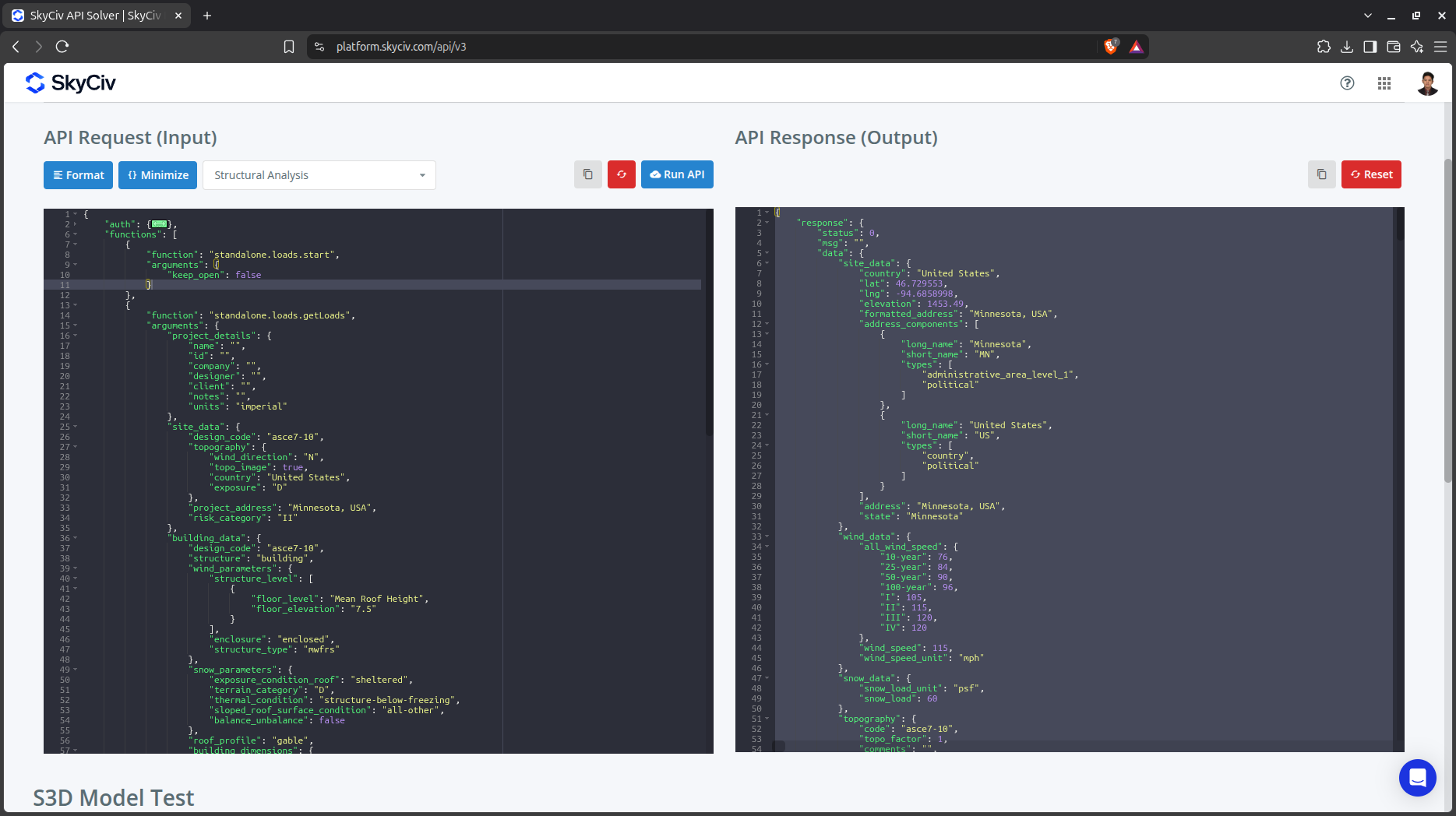1456x816 pixels.
Task: Select the SkyCiv API Solver tab
Action: click(x=95, y=16)
